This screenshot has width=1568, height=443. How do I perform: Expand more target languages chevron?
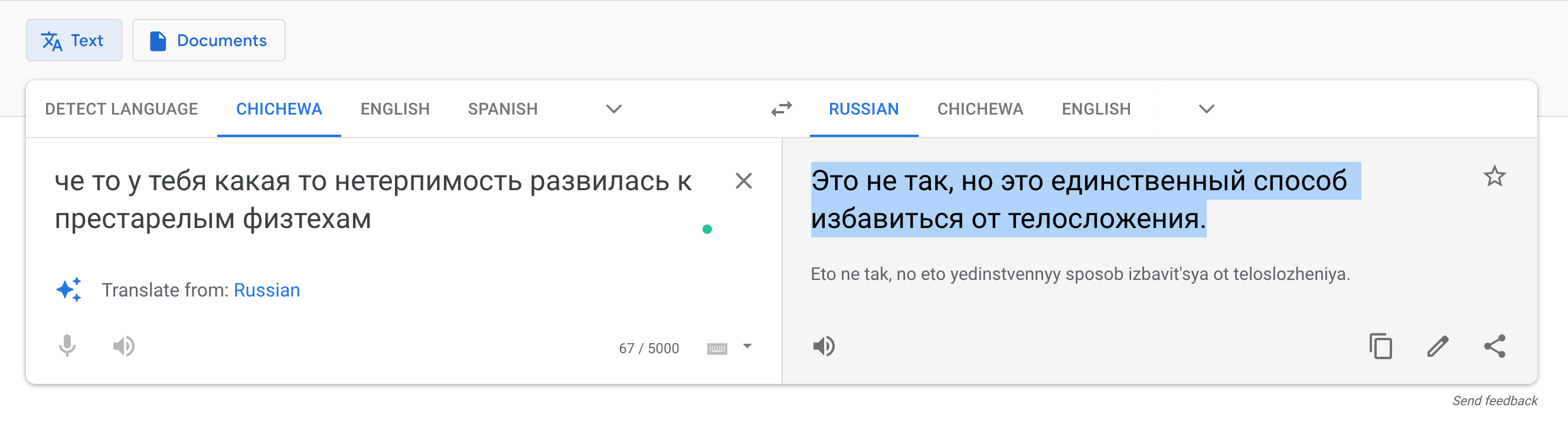tap(1206, 109)
